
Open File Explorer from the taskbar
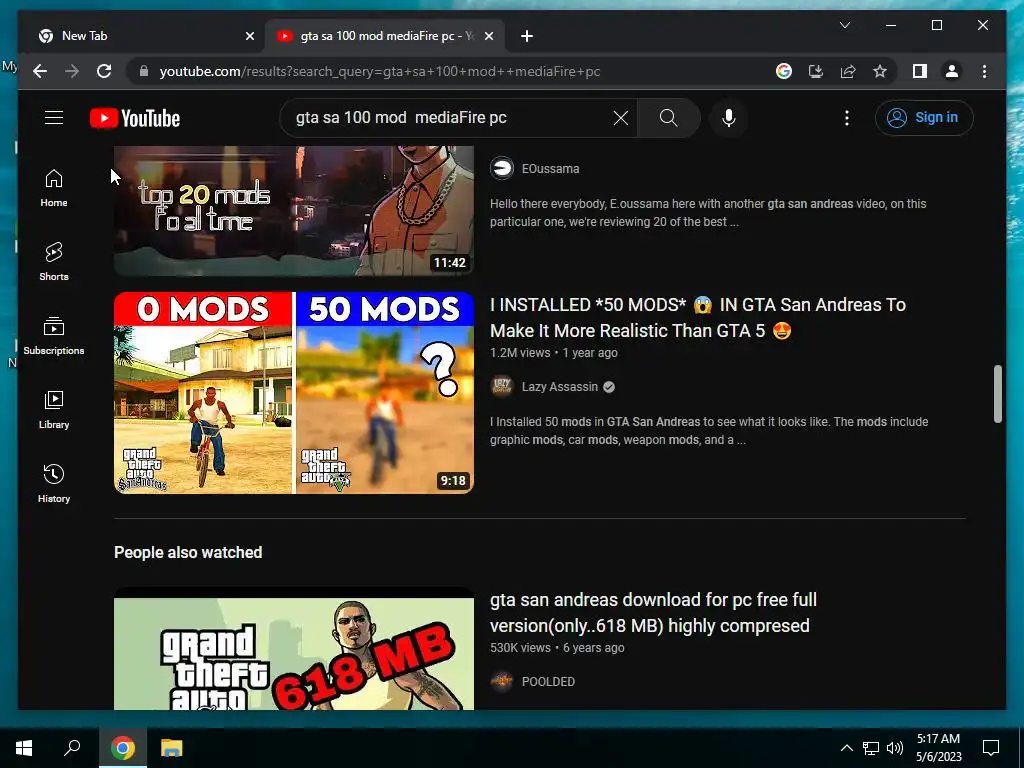pos(172,748)
